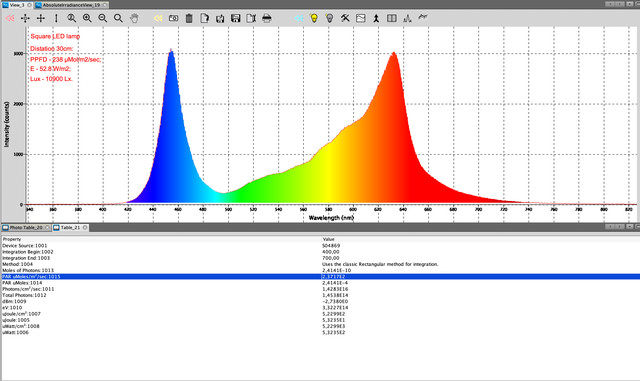Screen dimensions: 640x381
Task: Select the Integration Begin property row
Action: pos(320,252)
